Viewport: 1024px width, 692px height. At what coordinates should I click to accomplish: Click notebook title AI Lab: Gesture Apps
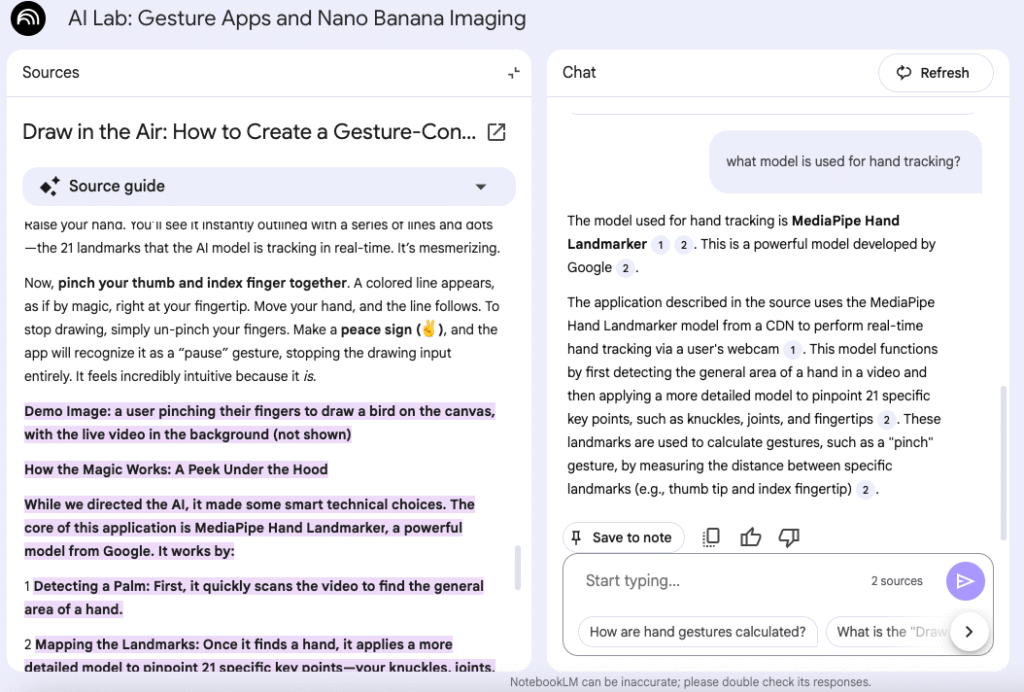(x=297, y=18)
